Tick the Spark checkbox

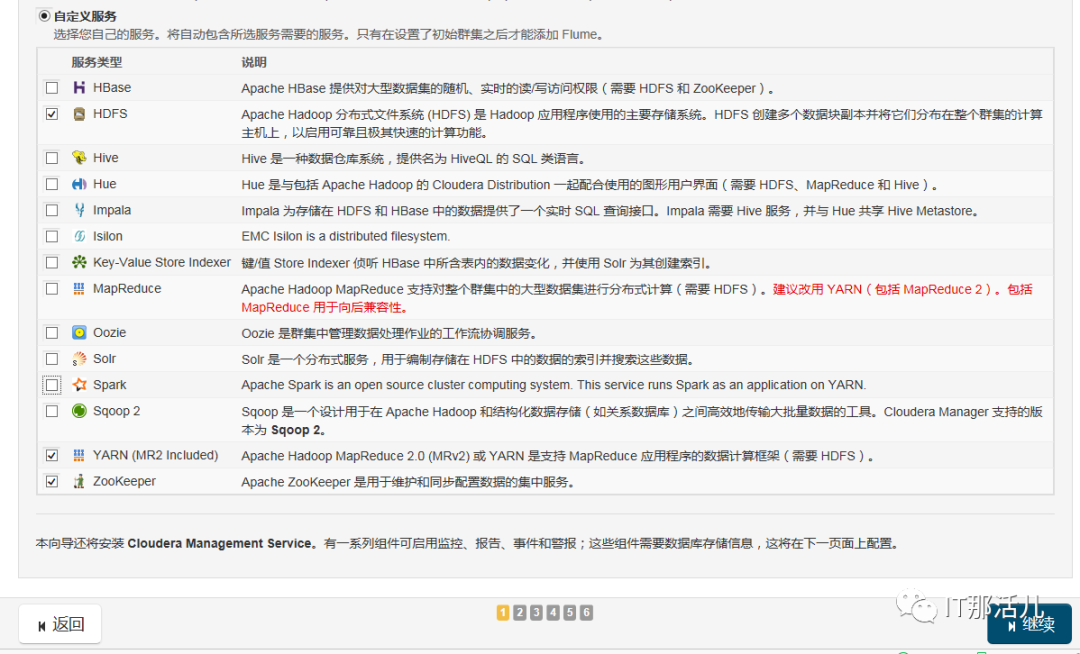[x=52, y=385]
